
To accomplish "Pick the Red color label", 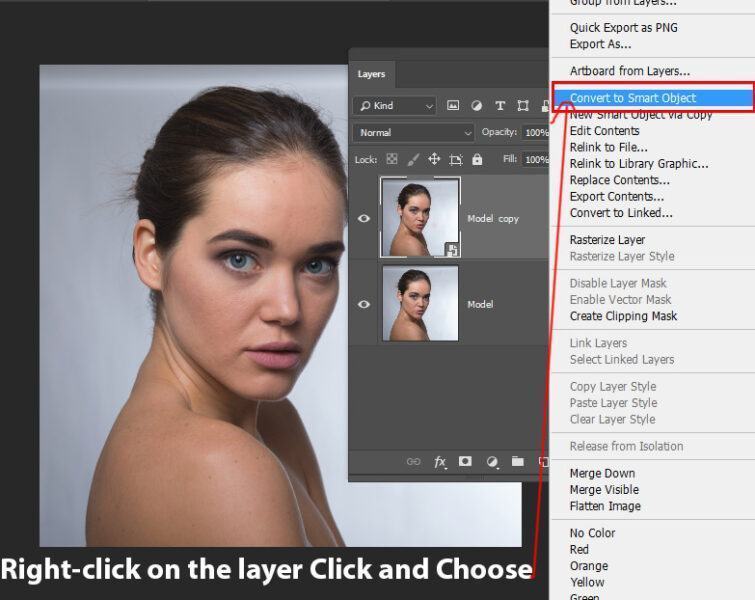I will click(x=579, y=549).
